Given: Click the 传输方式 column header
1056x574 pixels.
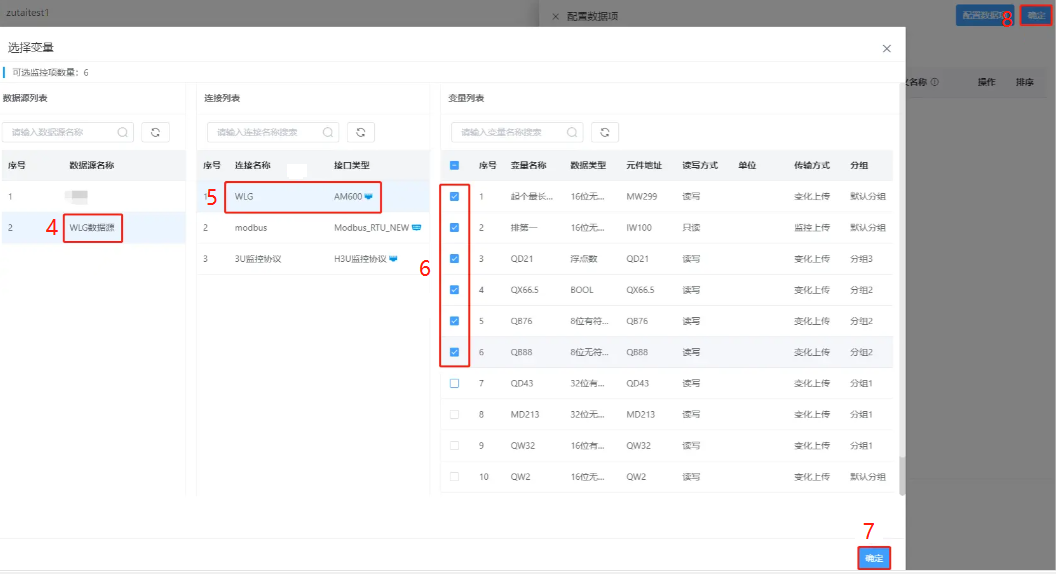Looking at the screenshot, I should point(812,166).
